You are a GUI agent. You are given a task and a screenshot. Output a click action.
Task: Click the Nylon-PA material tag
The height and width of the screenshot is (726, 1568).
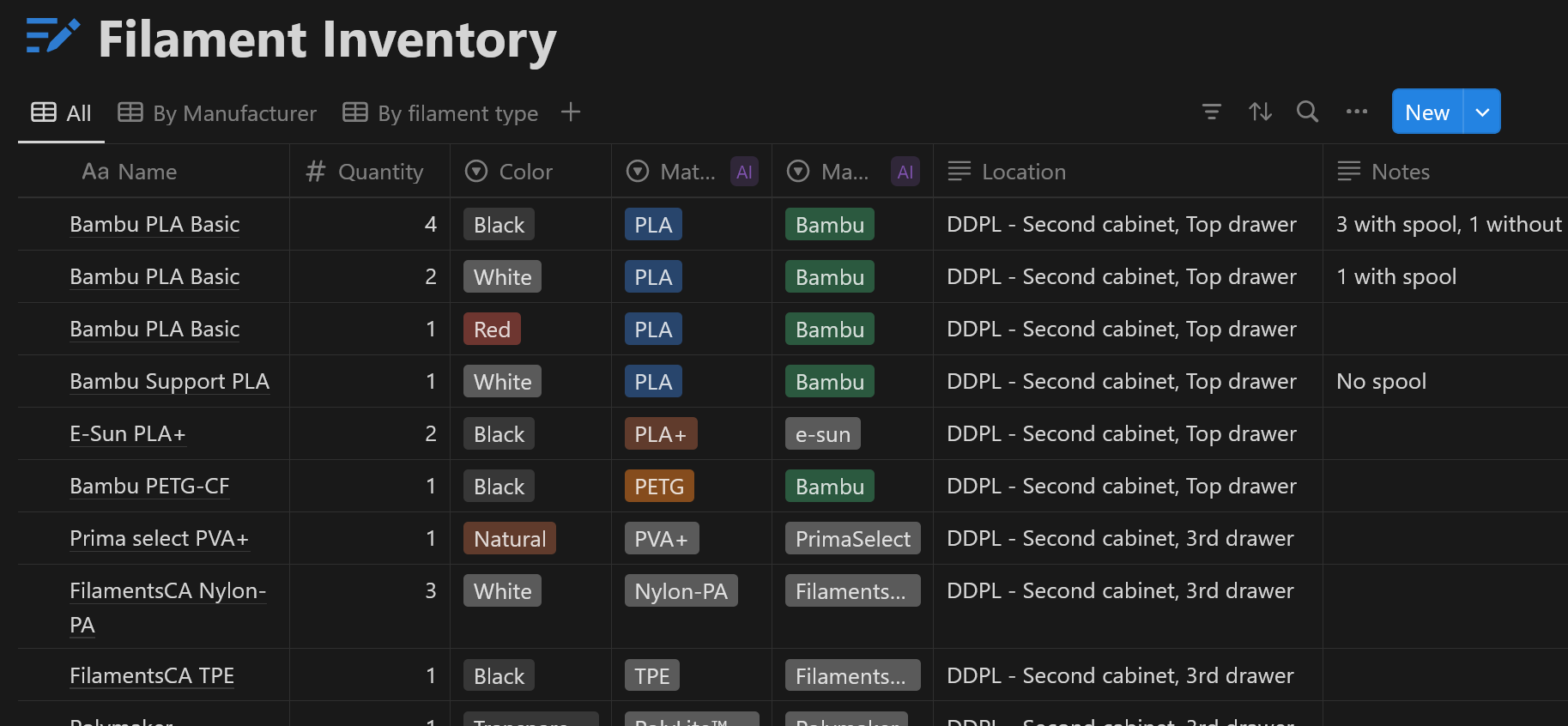tap(681, 590)
